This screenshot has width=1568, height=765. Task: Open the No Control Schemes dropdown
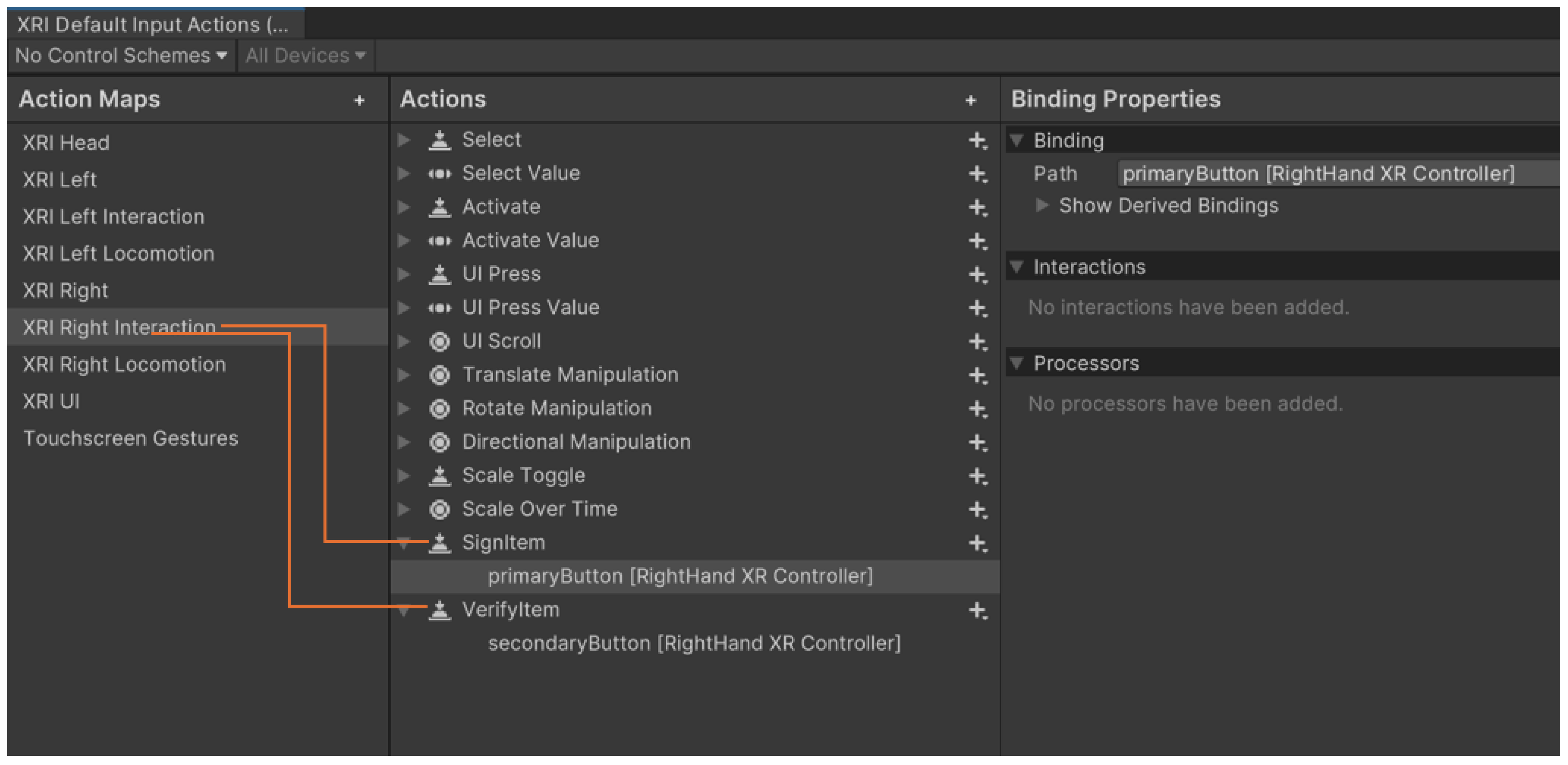(121, 56)
